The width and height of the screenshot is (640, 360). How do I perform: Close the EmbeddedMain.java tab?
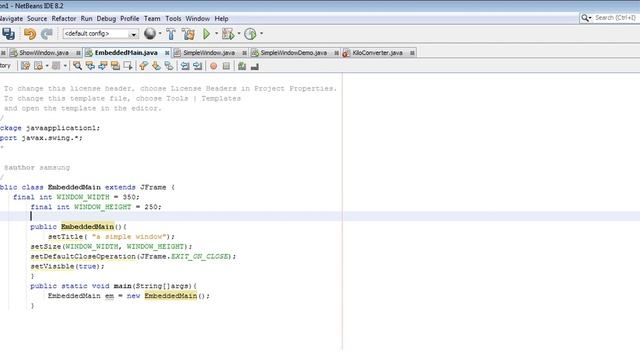167,53
